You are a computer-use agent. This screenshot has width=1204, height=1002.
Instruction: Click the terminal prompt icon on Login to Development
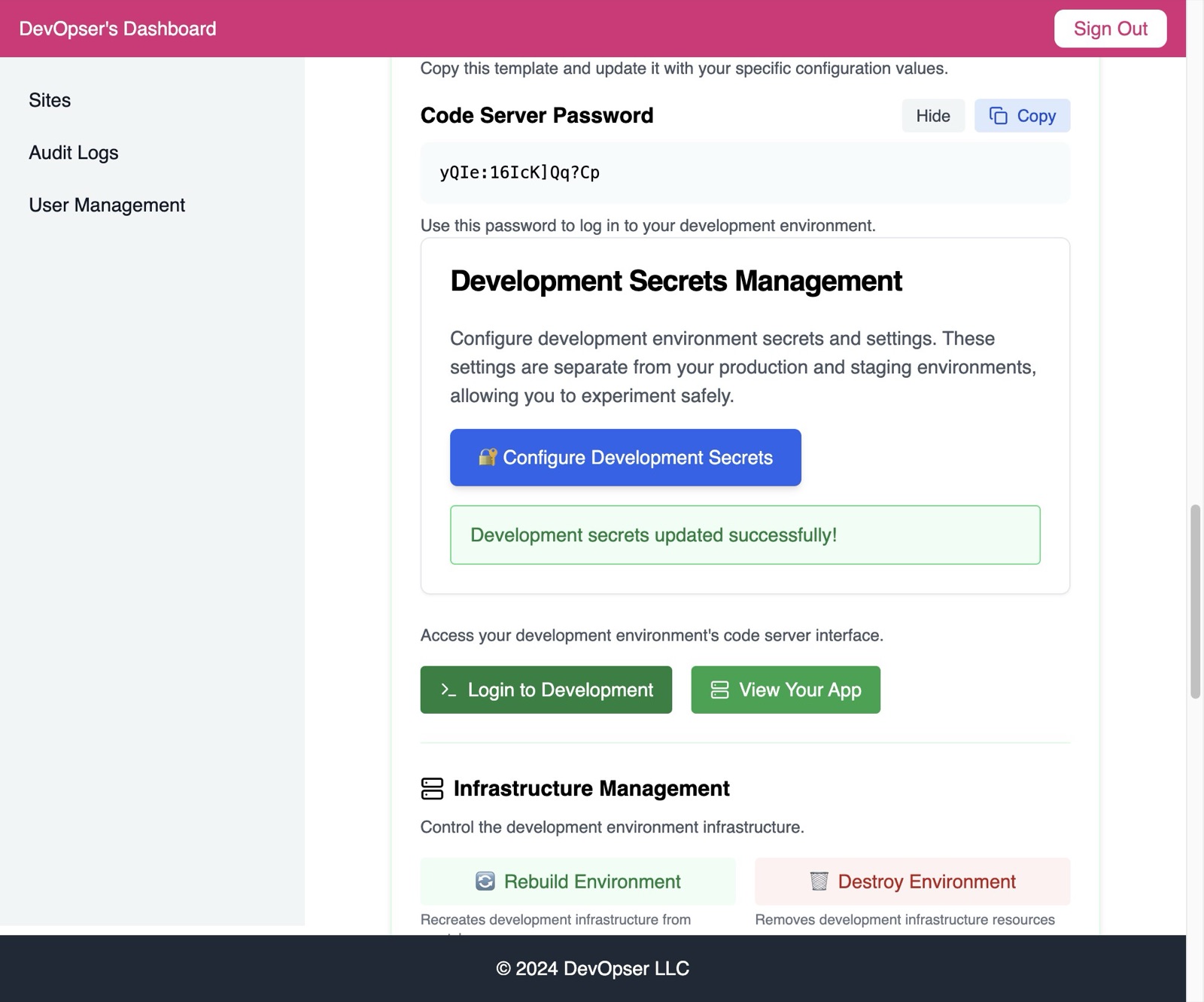[448, 690]
